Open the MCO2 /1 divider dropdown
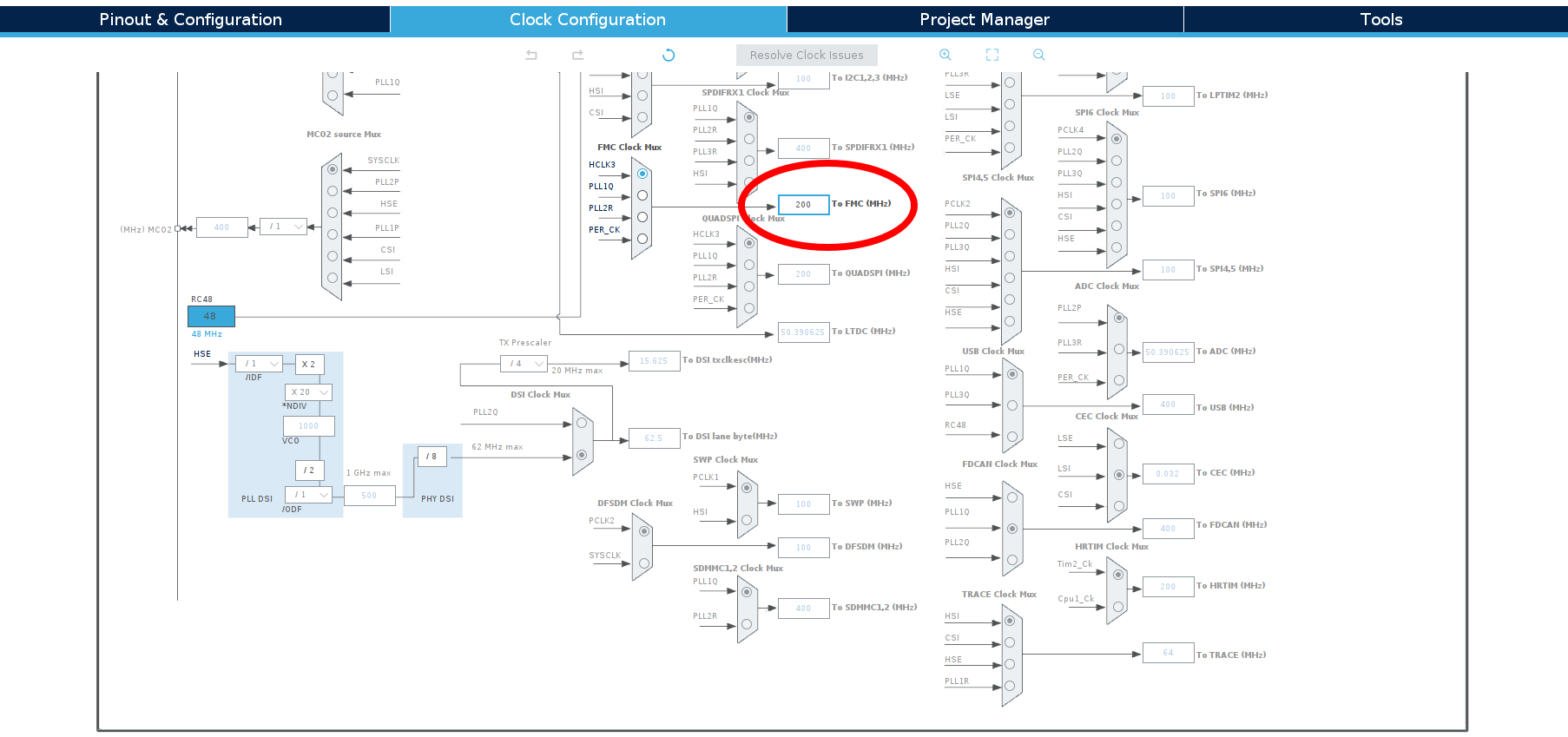The image size is (1568, 737). (284, 227)
